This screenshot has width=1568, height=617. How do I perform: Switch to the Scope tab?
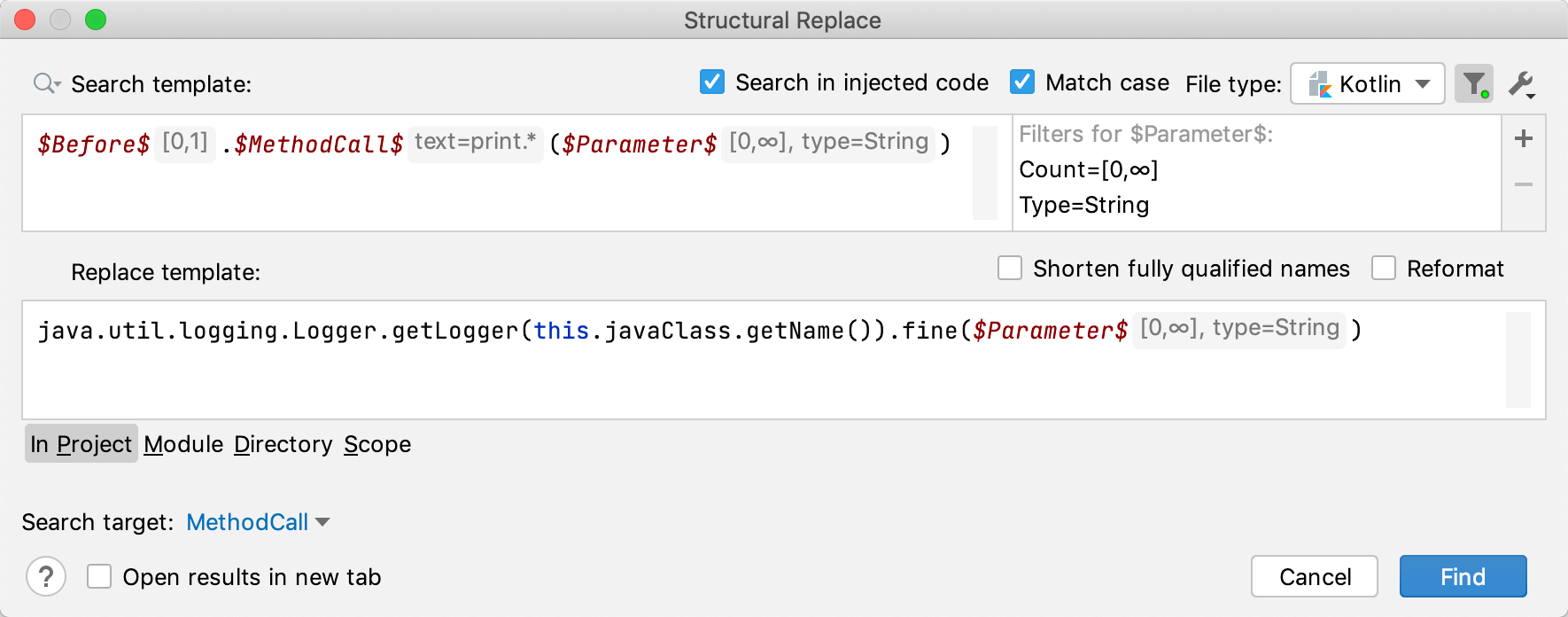[377, 443]
